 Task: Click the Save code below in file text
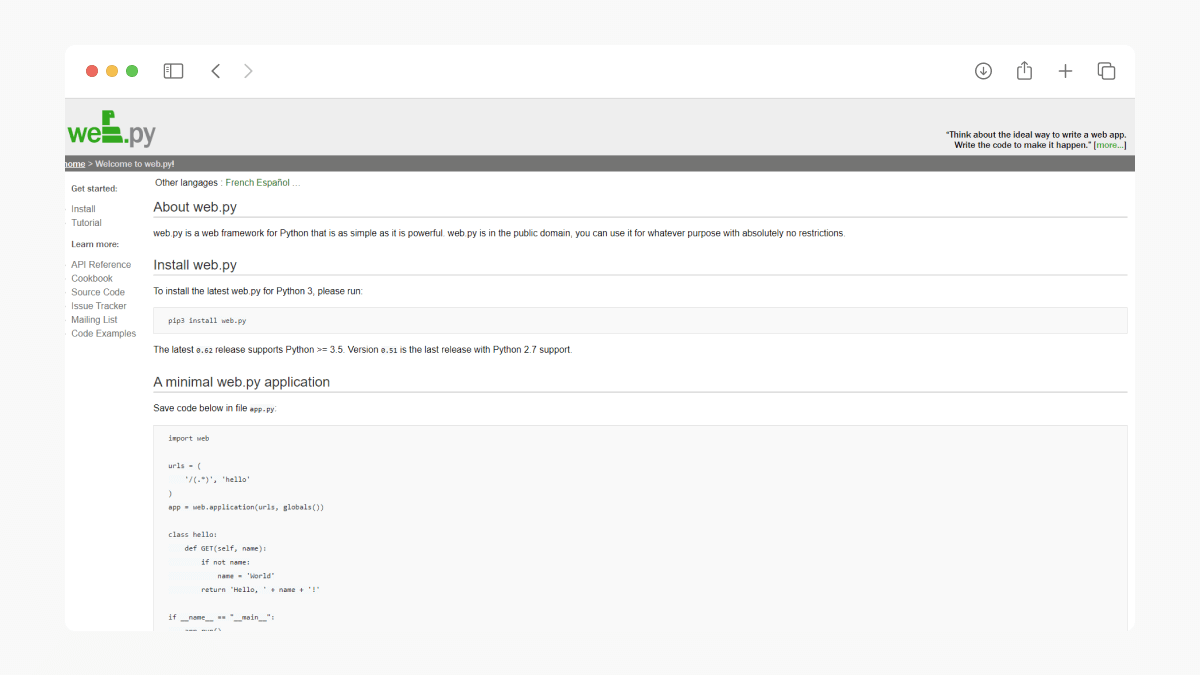[x=200, y=408]
